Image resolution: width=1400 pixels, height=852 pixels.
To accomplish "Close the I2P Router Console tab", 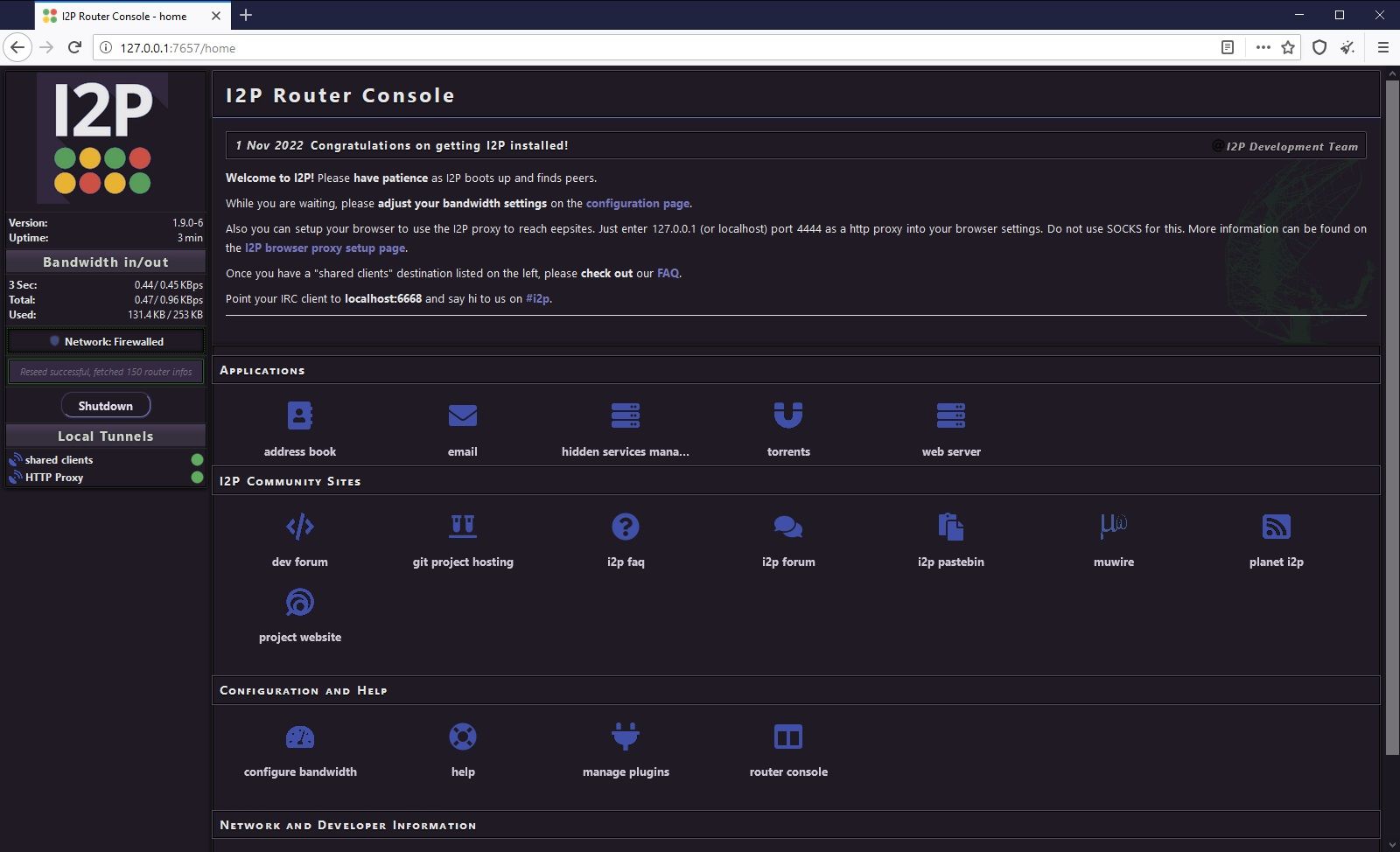I will tap(217, 16).
